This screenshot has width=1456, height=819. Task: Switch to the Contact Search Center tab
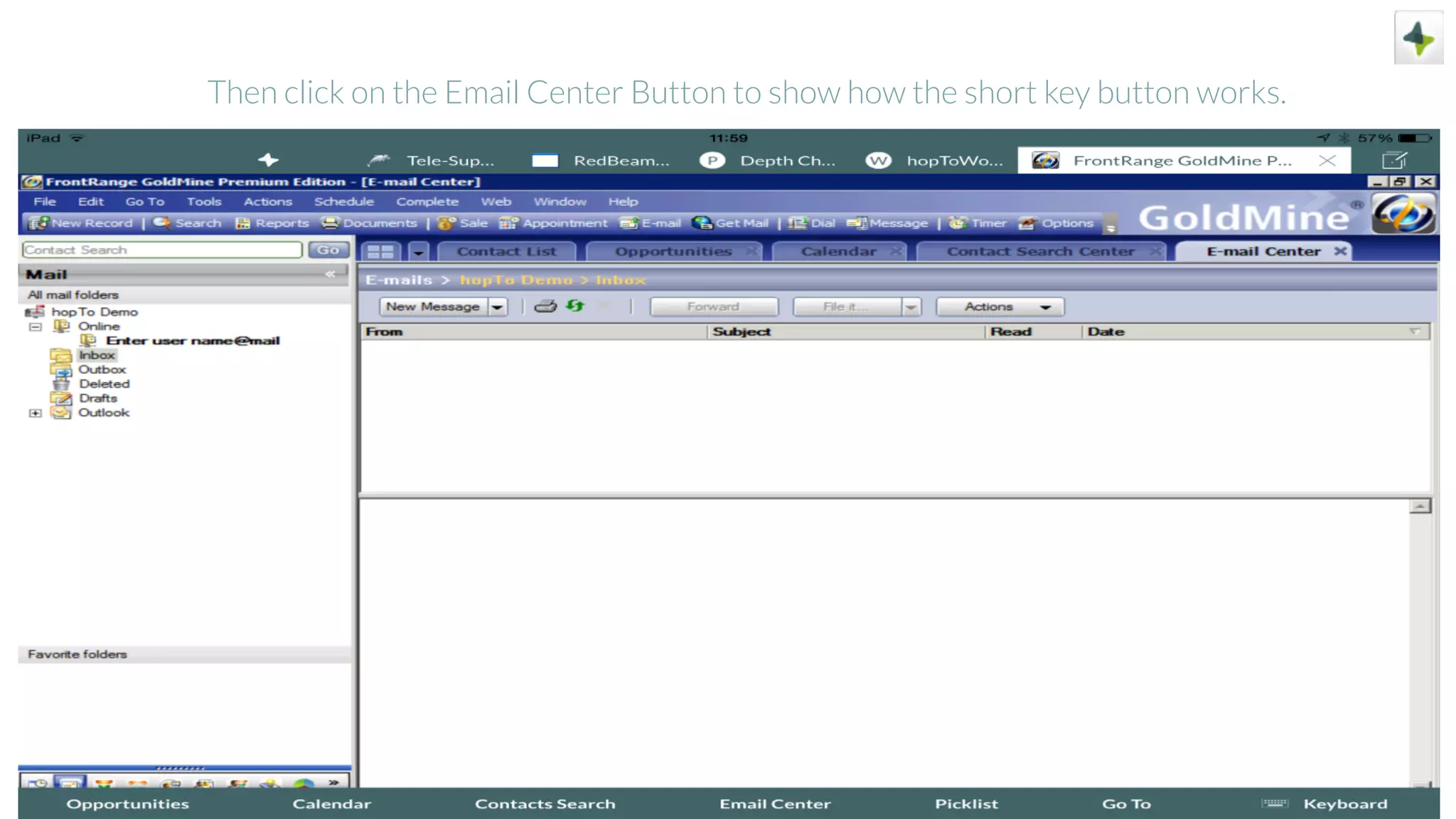click(x=1040, y=252)
